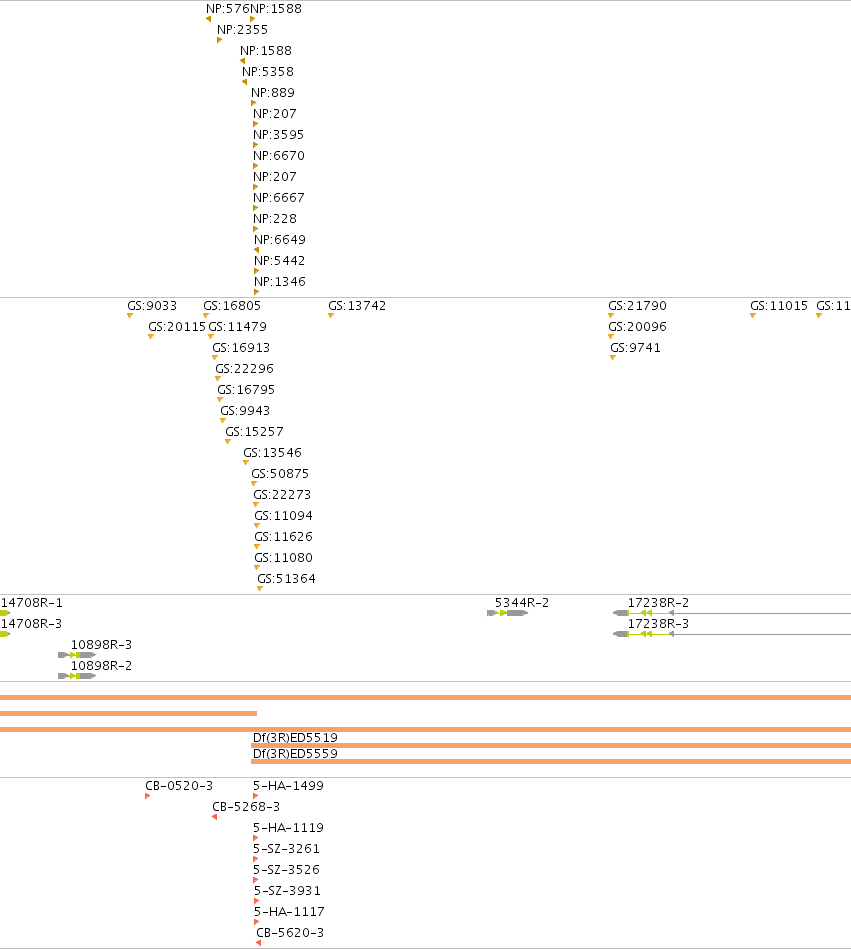The height and width of the screenshot is (949, 851).
Task: Click the 5344R-2 transcript glyph
Action: point(507,613)
